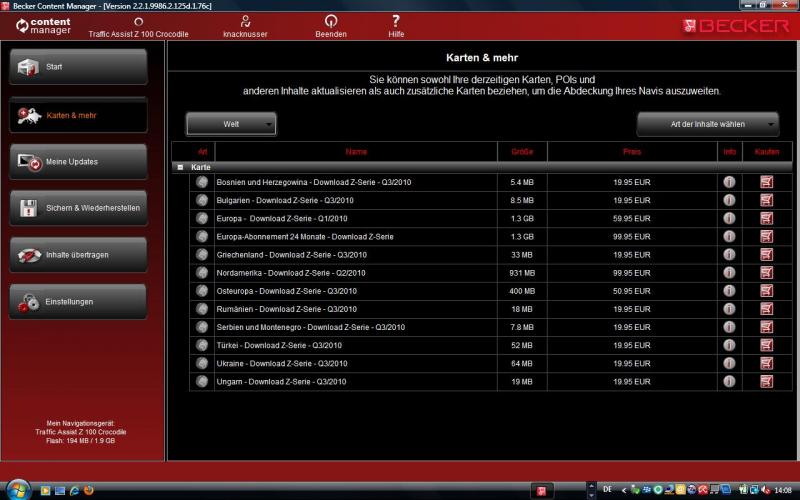The image size is (800, 500).
Task: Click the Start sidebar button
Action: (x=78, y=67)
